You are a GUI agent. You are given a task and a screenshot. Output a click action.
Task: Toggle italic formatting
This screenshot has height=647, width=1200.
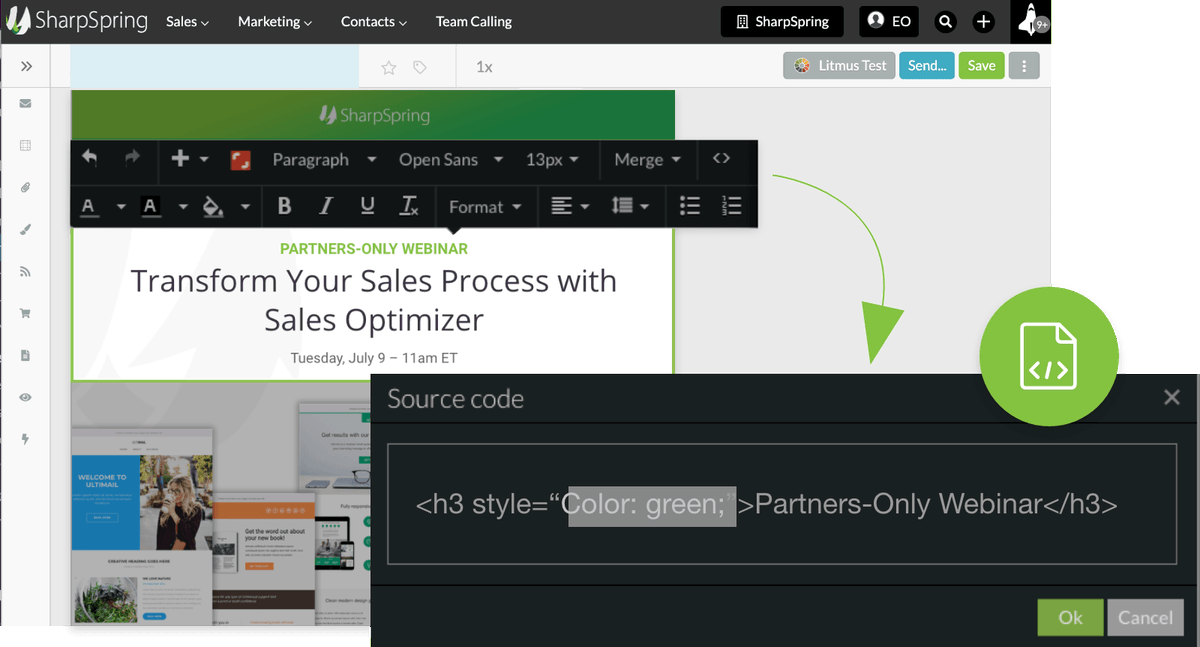click(326, 206)
